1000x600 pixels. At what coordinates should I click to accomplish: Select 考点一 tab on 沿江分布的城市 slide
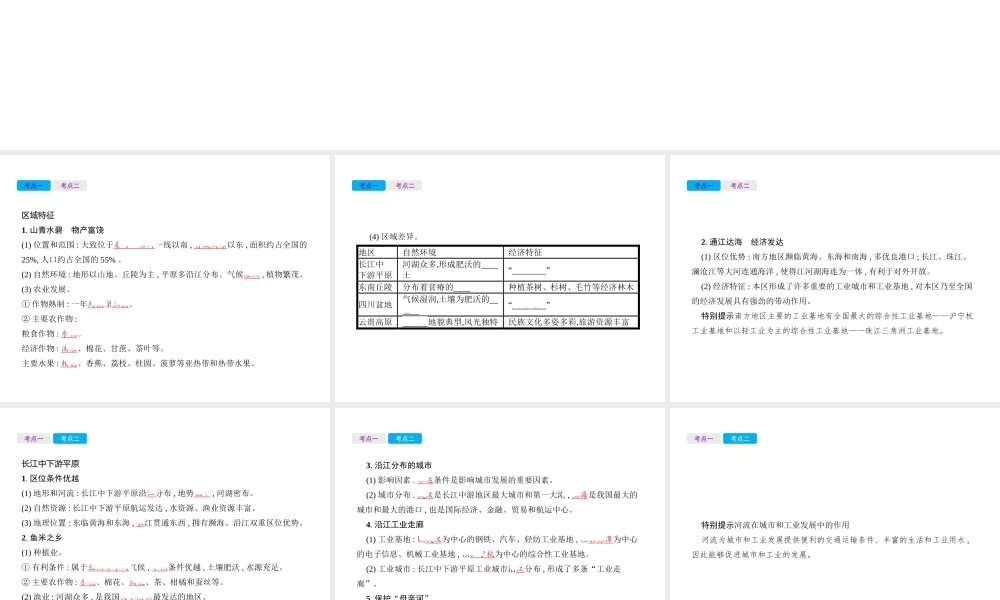click(369, 439)
